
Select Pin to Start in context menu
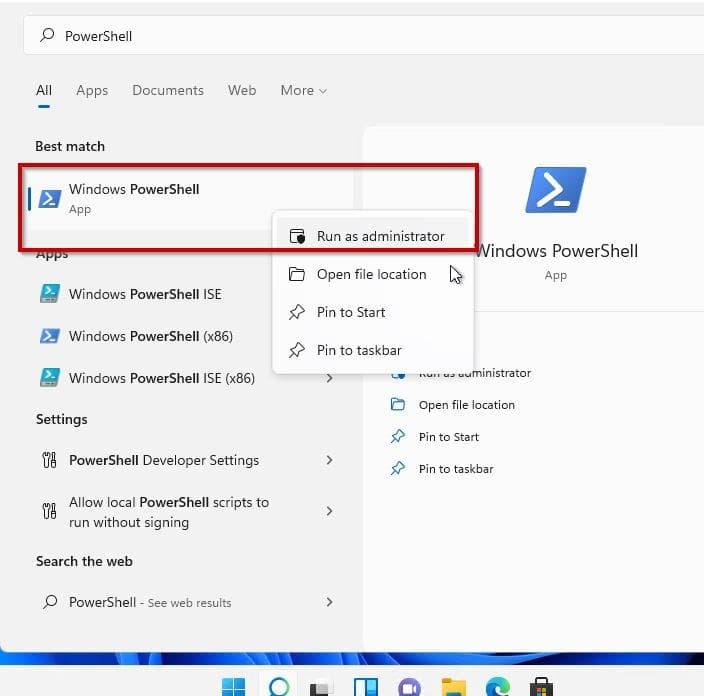tap(350, 313)
